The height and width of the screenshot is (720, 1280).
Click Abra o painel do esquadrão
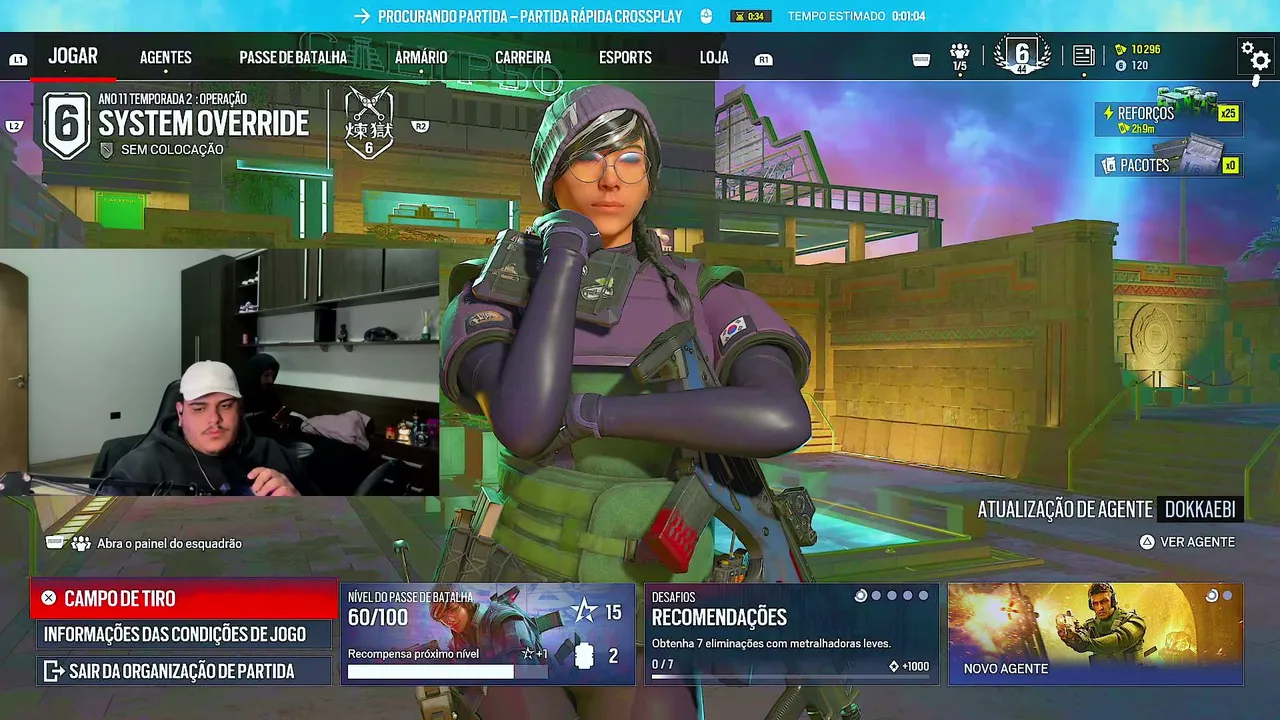coord(169,543)
